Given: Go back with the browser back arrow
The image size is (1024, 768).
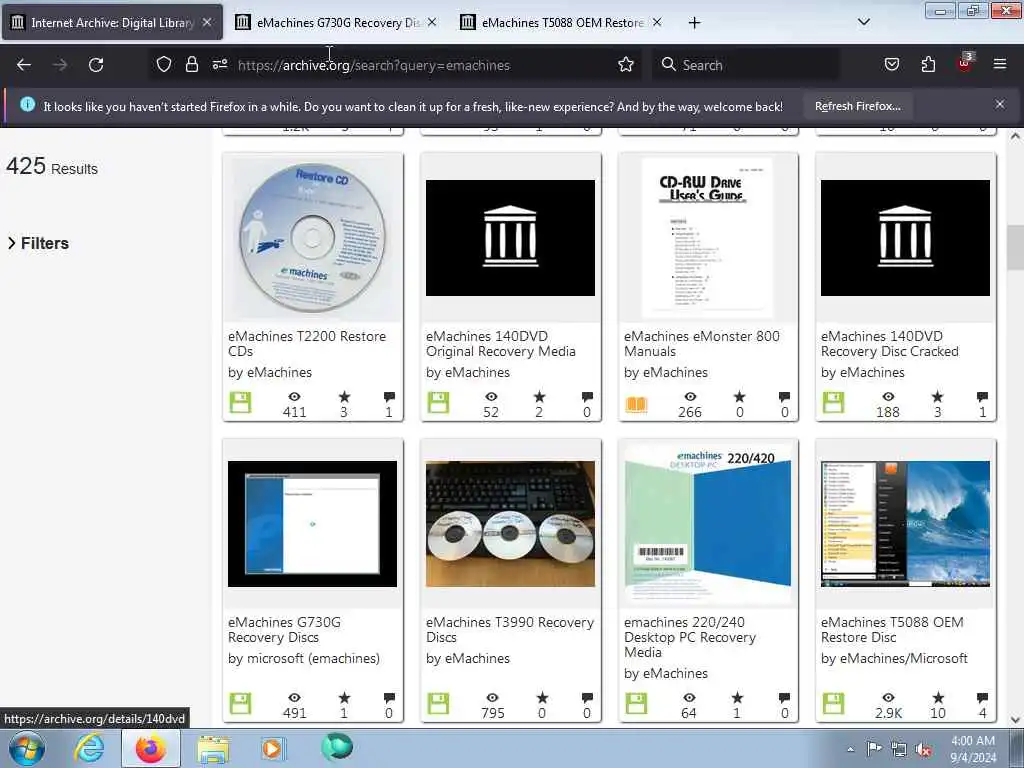Looking at the screenshot, I should [24, 65].
